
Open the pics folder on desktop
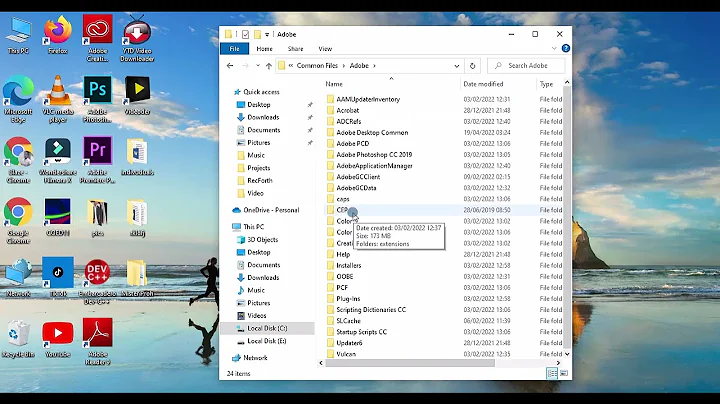tap(97, 218)
